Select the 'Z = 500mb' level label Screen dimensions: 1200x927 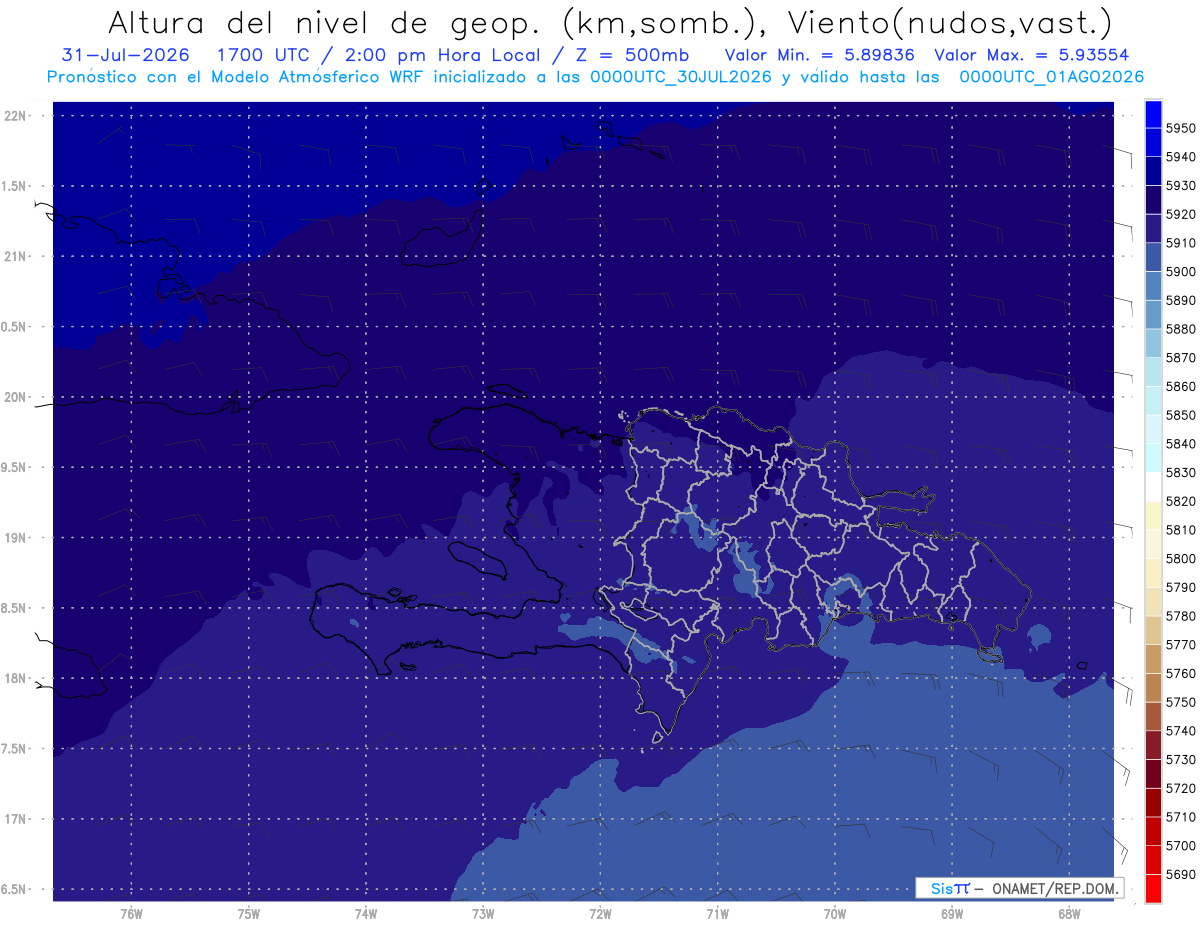(x=632, y=55)
